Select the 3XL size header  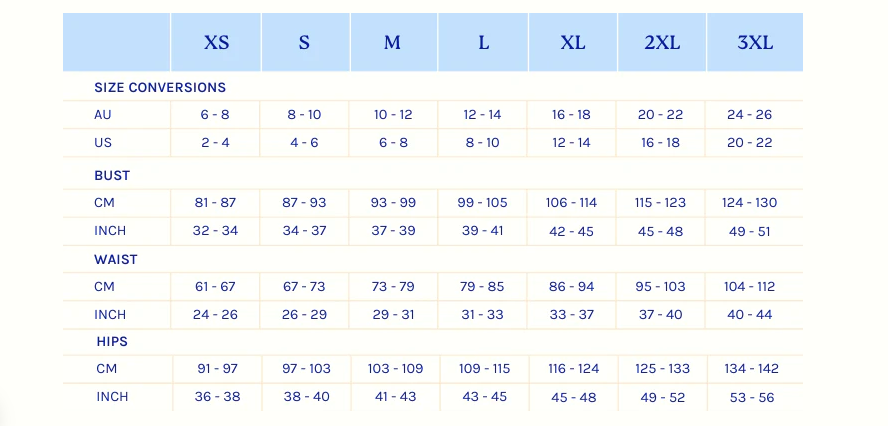pyautogui.click(x=755, y=42)
